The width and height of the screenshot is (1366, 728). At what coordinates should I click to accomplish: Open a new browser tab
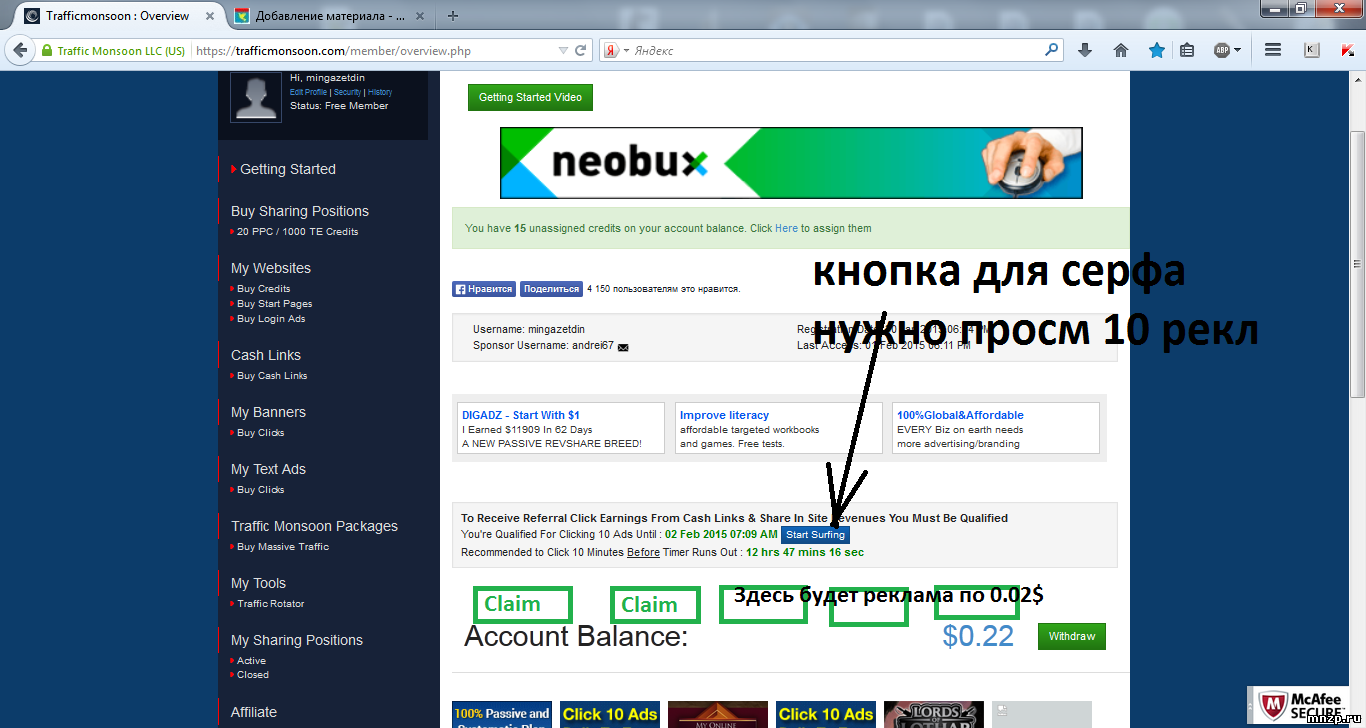point(453,16)
